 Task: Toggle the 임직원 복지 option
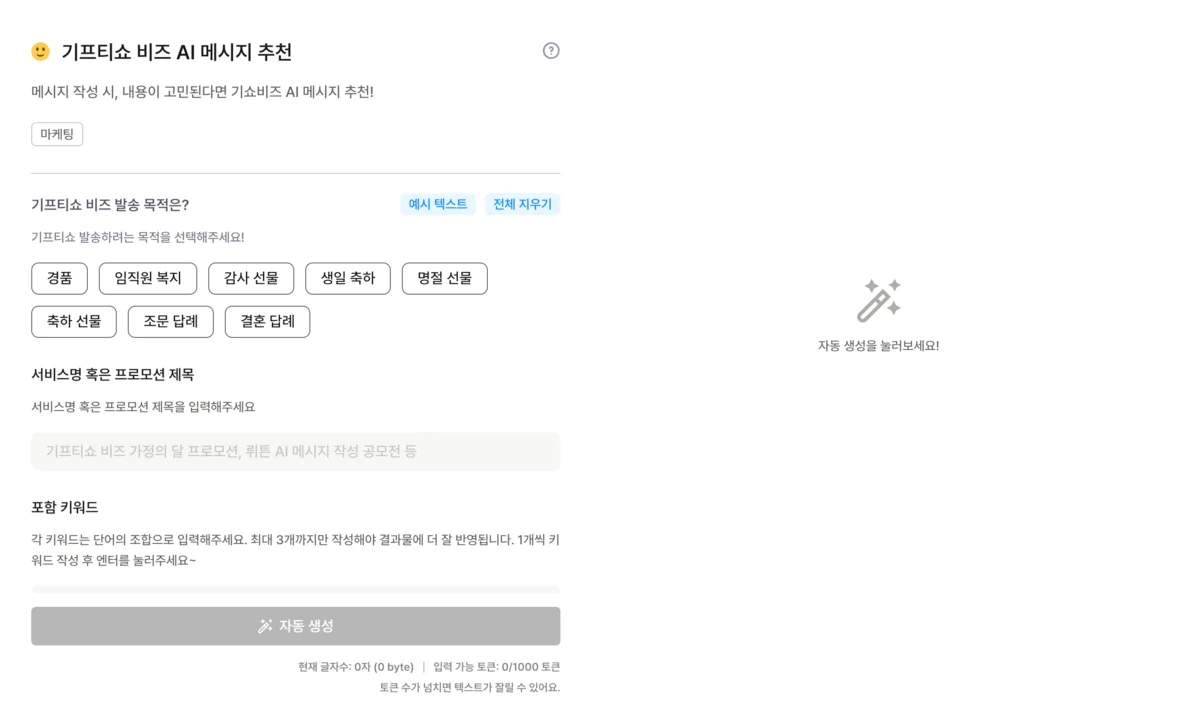tap(147, 278)
